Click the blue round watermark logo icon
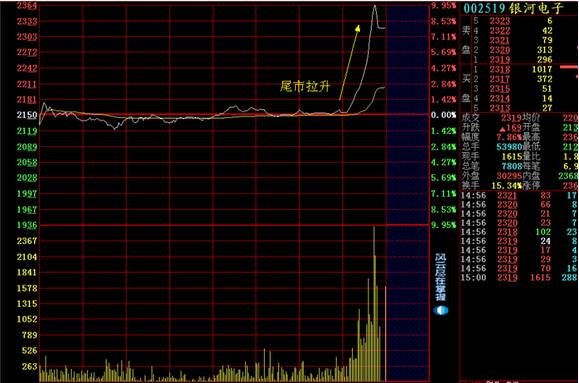Screen dimensions: 579x383 click(441, 310)
